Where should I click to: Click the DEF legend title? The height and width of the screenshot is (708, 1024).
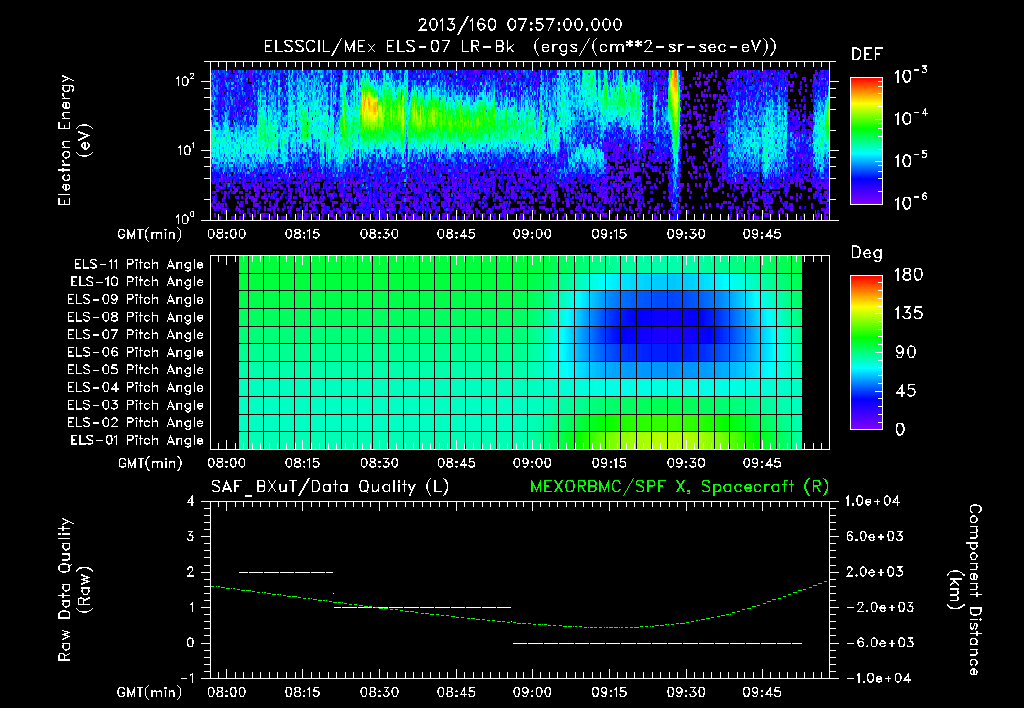(867, 54)
